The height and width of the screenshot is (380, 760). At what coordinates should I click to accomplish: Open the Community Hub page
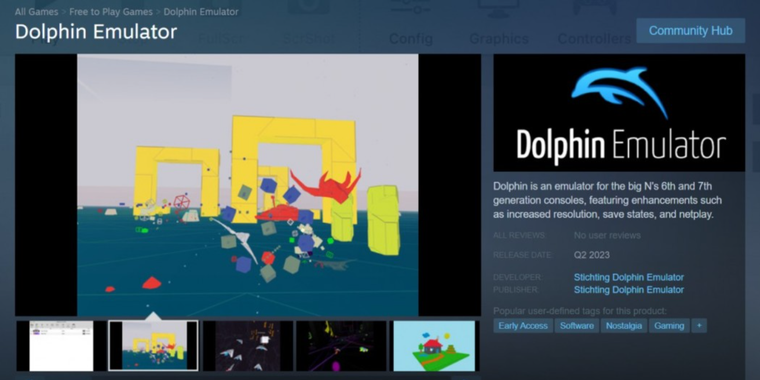tap(690, 31)
